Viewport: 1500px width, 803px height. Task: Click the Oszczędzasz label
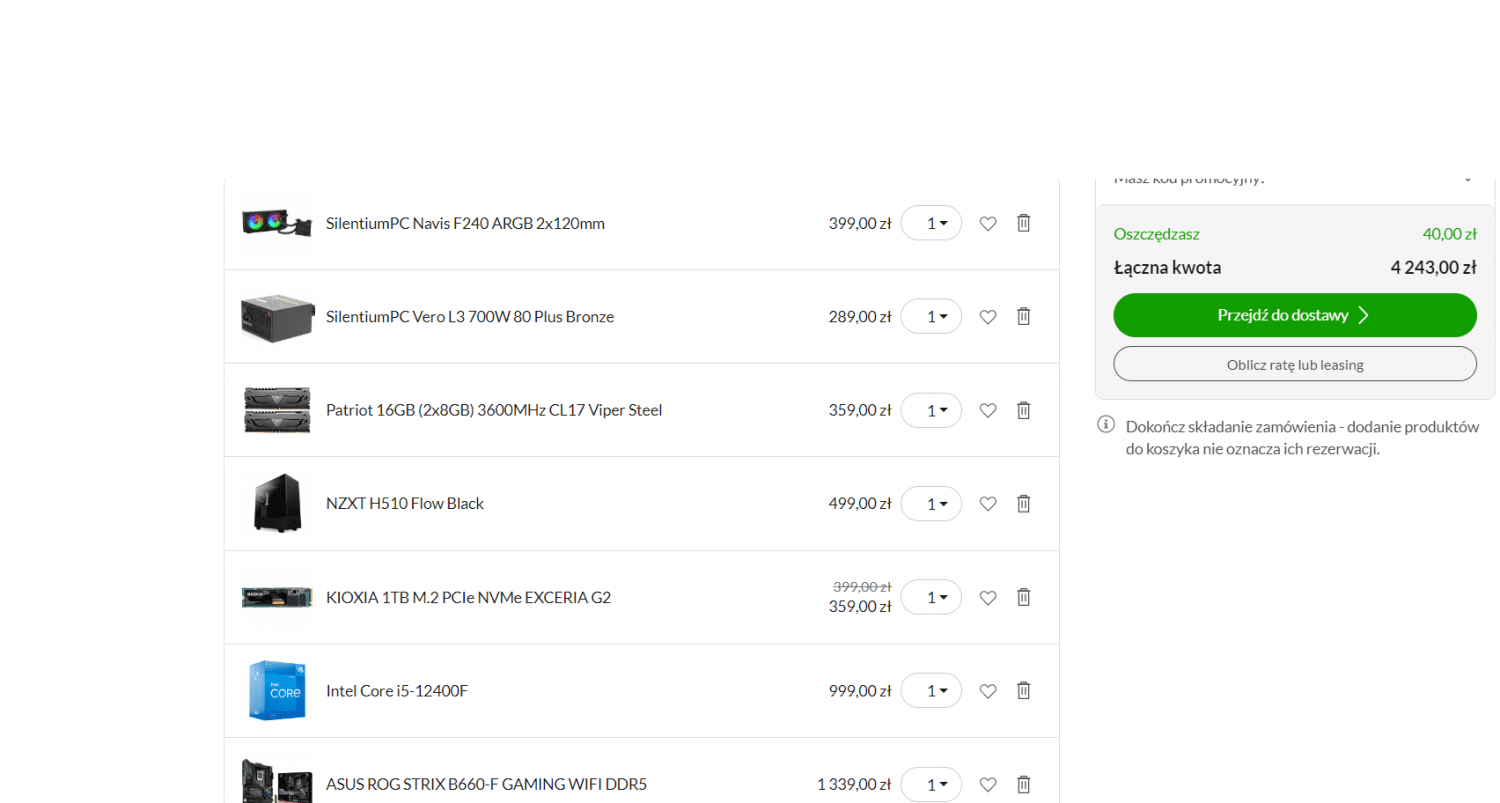point(1156,234)
